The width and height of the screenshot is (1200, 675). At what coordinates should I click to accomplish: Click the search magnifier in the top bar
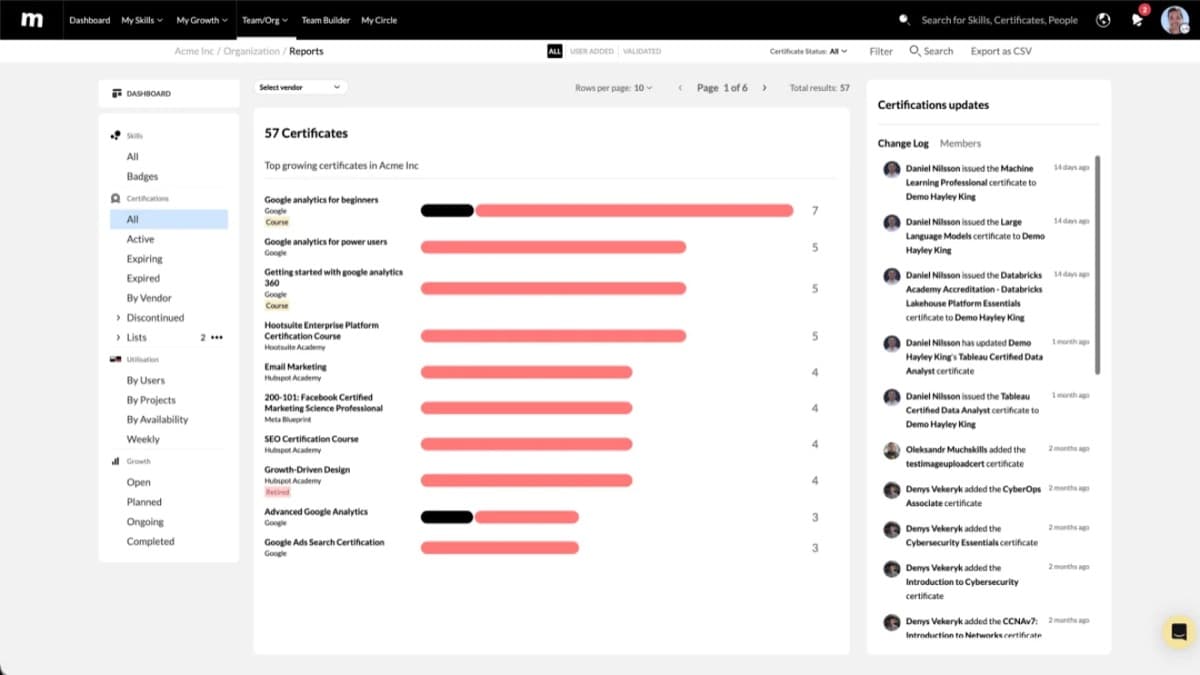coord(904,20)
